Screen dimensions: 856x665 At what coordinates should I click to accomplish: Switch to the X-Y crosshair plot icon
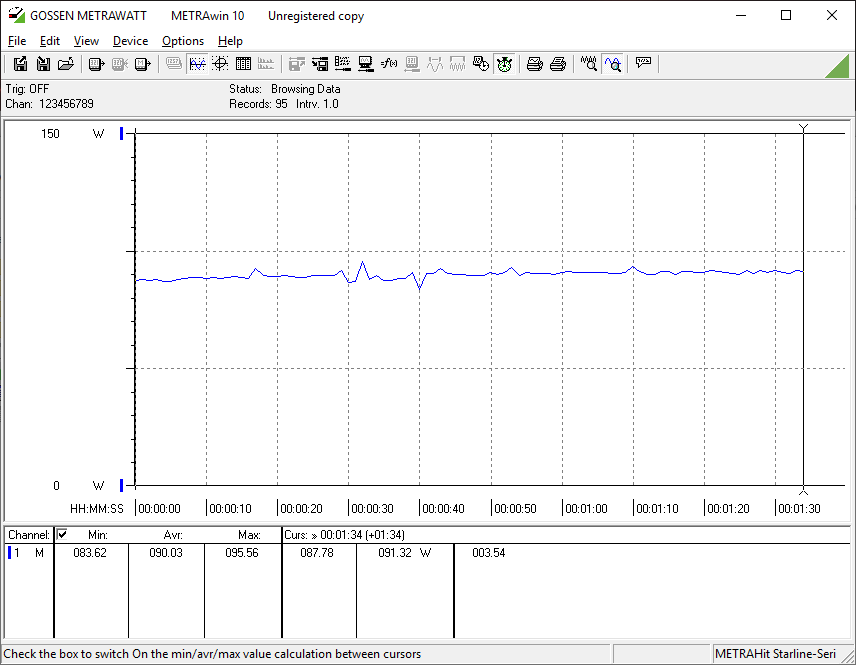point(220,64)
